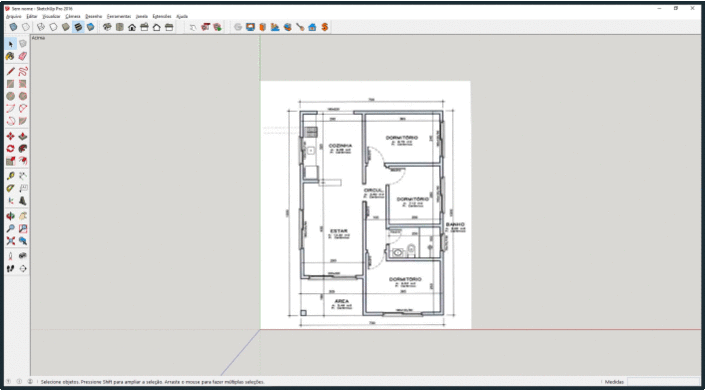Activate the Rotate tool
Image resolution: width=705 pixels, height=390 pixels.
[x=10, y=148]
